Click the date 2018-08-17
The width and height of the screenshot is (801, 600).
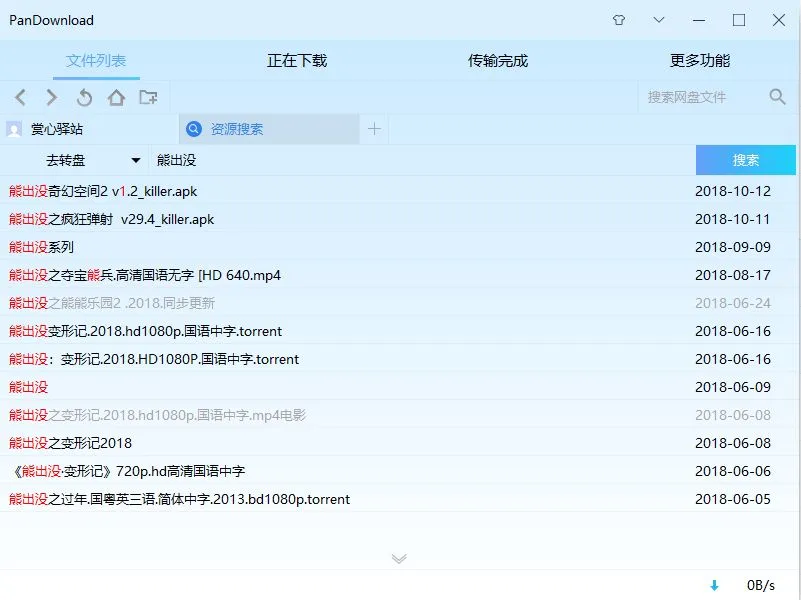pos(733,276)
